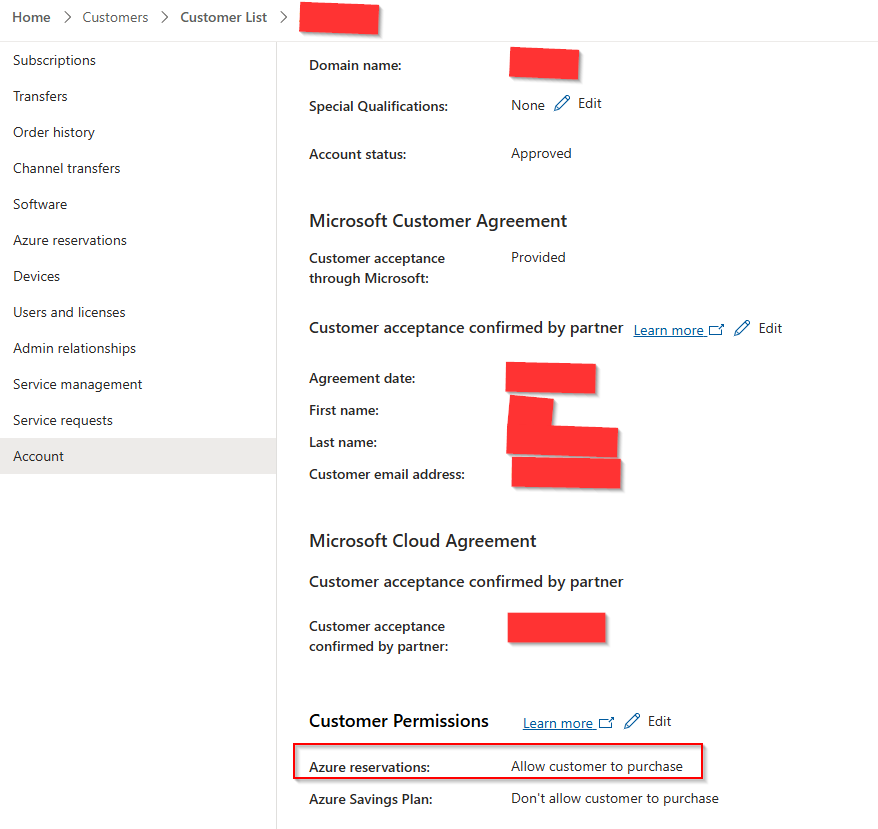Click the 'Customer Permissions' heading
The height and width of the screenshot is (829, 878).
pos(399,721)
